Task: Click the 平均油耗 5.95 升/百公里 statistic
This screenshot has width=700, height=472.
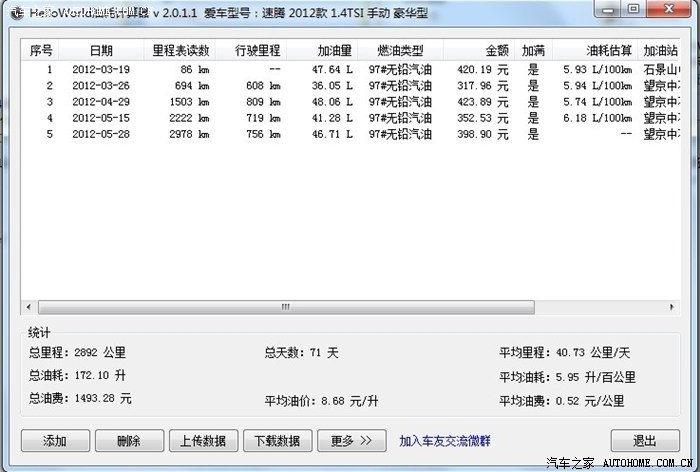Action: (x=567, y=377)
